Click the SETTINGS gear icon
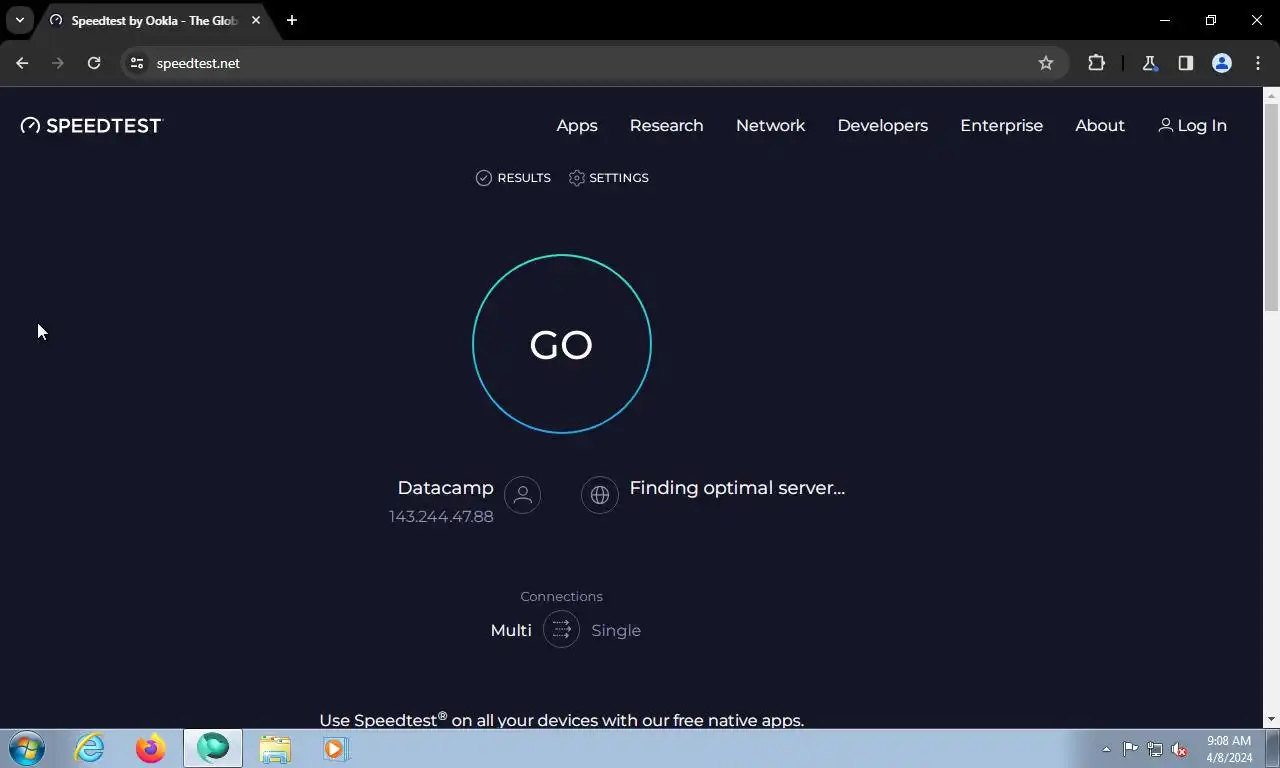This screenshot has height=768, width=1280. coord(577,177)
